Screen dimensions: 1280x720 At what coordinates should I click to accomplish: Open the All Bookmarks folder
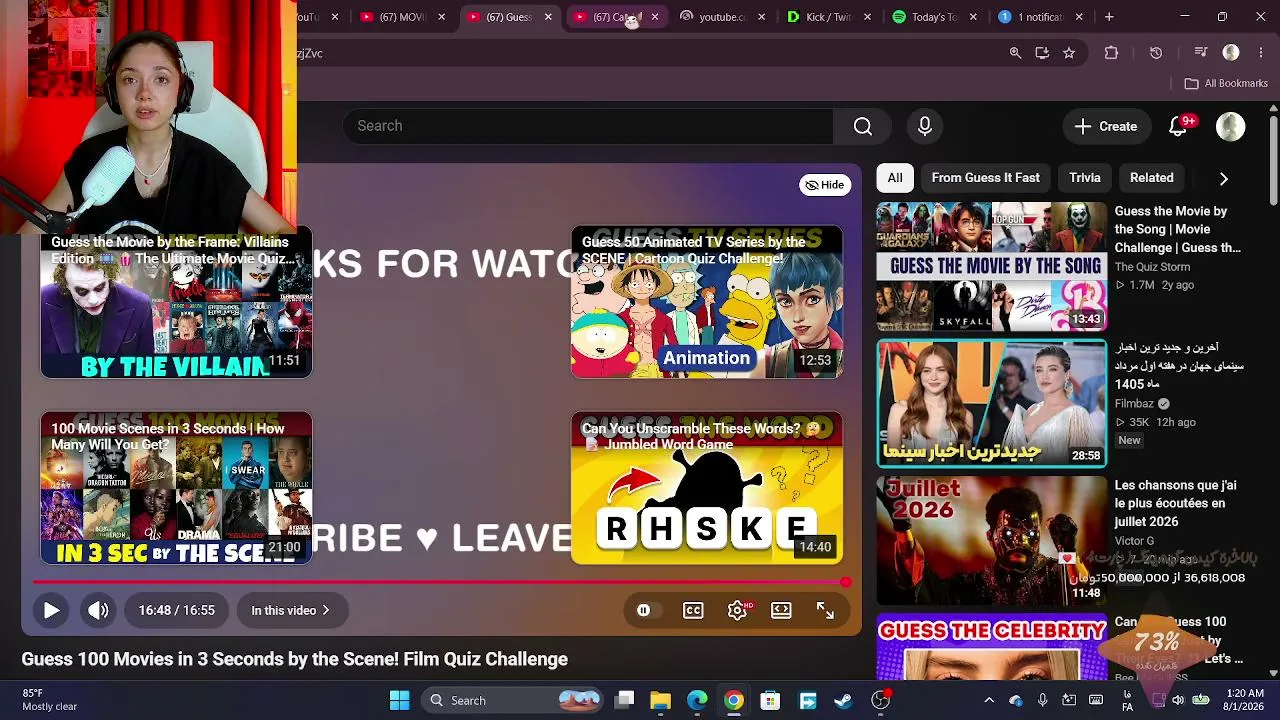pyautogui.click(x=1226, y=84)
